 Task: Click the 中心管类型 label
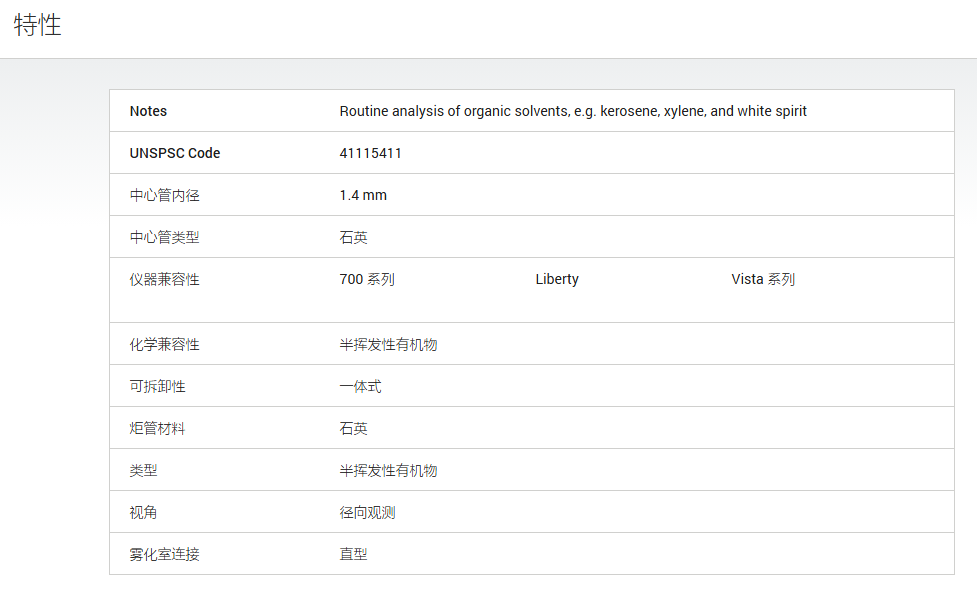164,237
